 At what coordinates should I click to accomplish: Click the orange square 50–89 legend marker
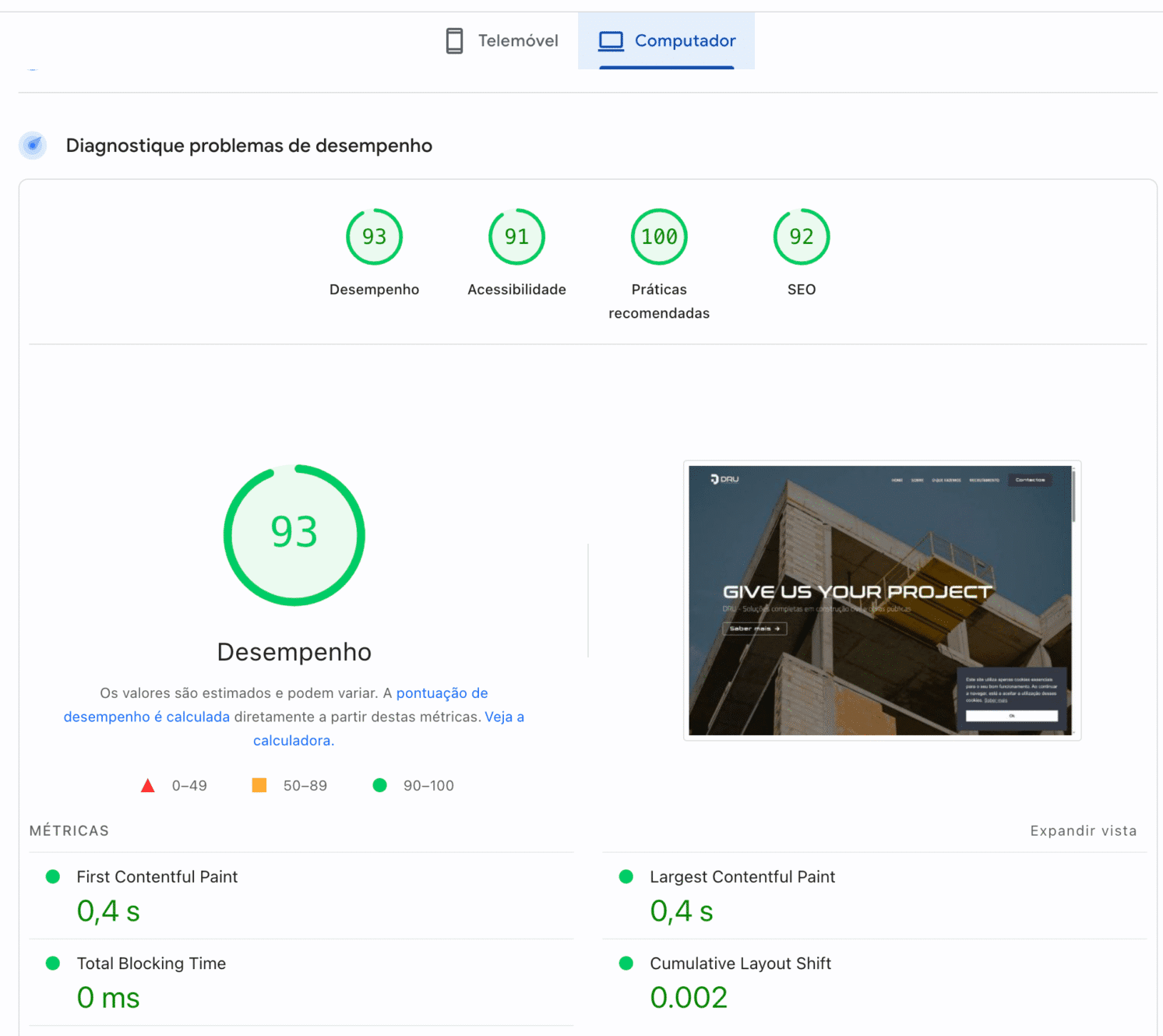coord(259,785)
